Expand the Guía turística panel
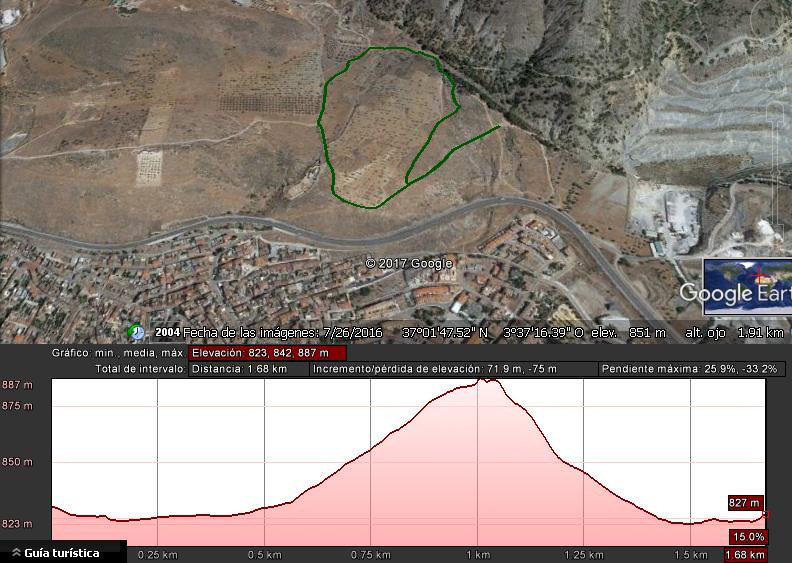The height and width of the screenshot is (563, 792). click(x=62, y=553)
